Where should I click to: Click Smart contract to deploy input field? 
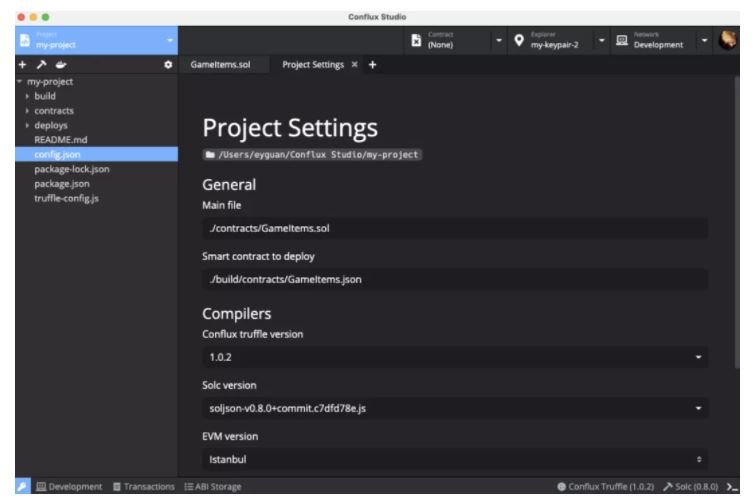click(x=455, y=280)
